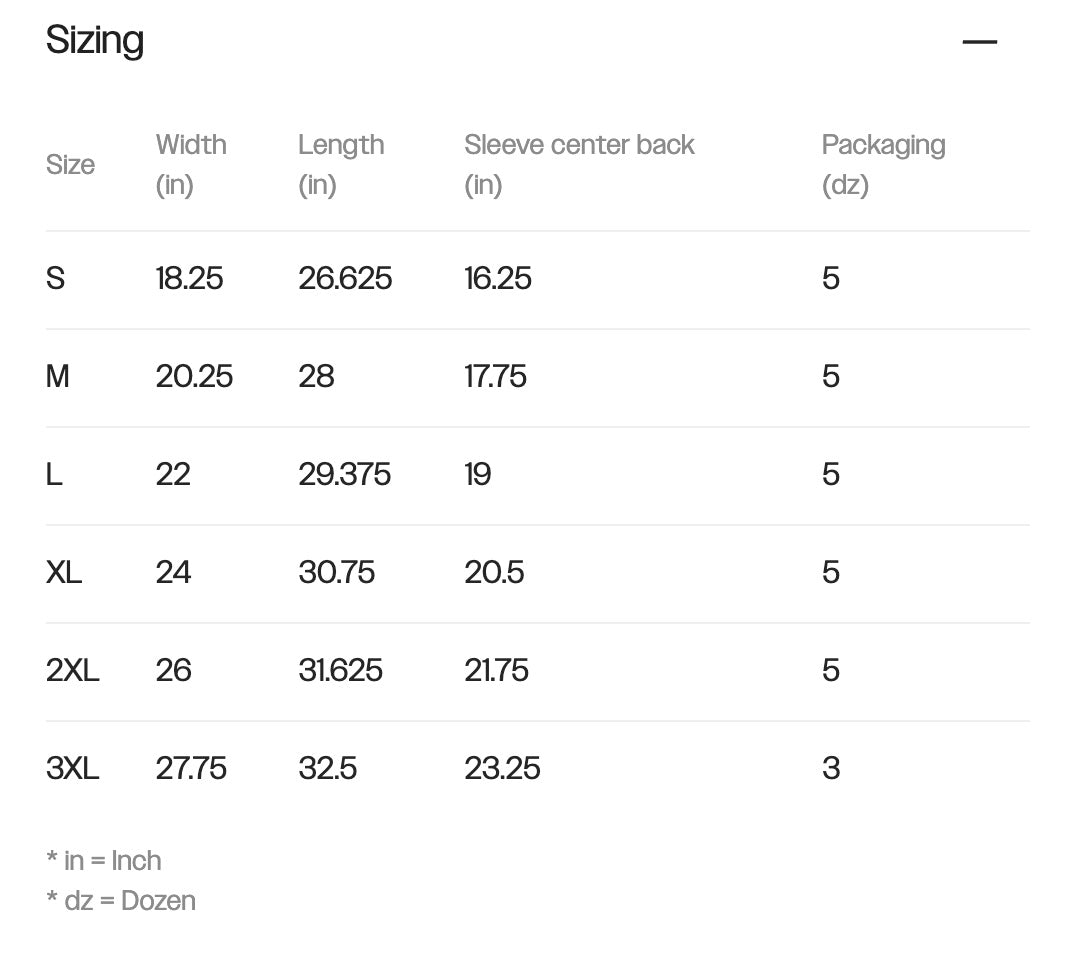Click the 30.75 length value for XL
The image size is (1070, 956).
pos(336,572)
